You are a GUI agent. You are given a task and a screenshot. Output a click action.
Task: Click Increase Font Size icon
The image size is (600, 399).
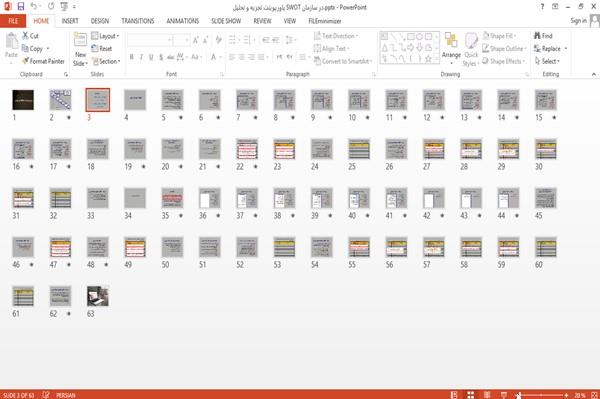(196, 40)
